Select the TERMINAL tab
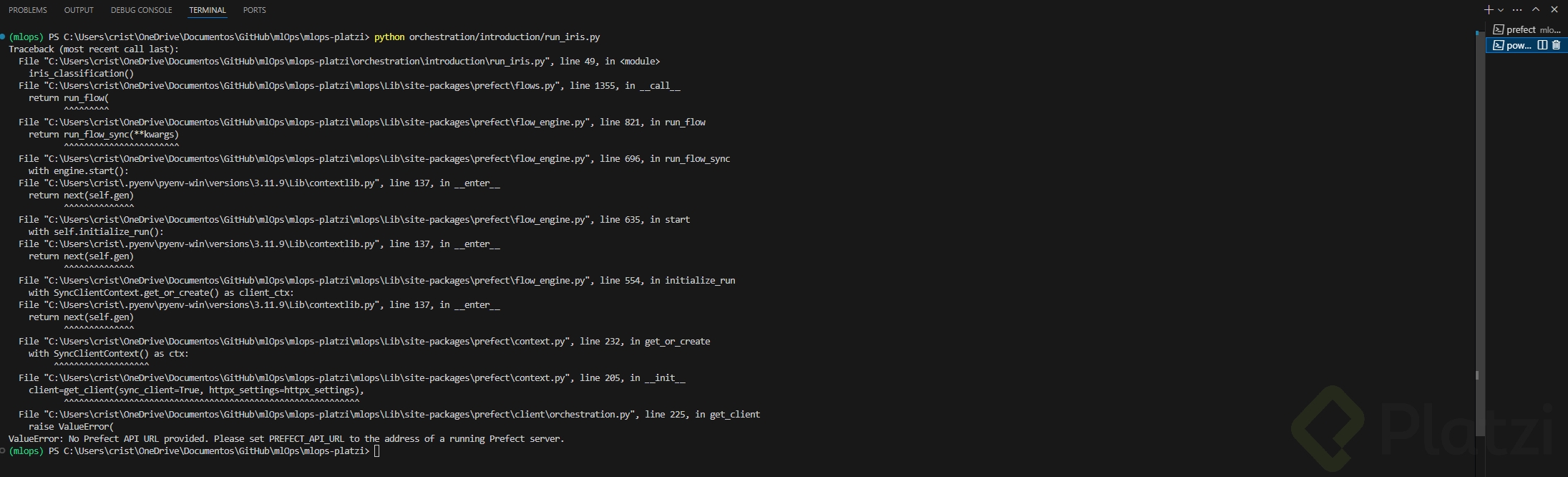 (x=208, y=10)
